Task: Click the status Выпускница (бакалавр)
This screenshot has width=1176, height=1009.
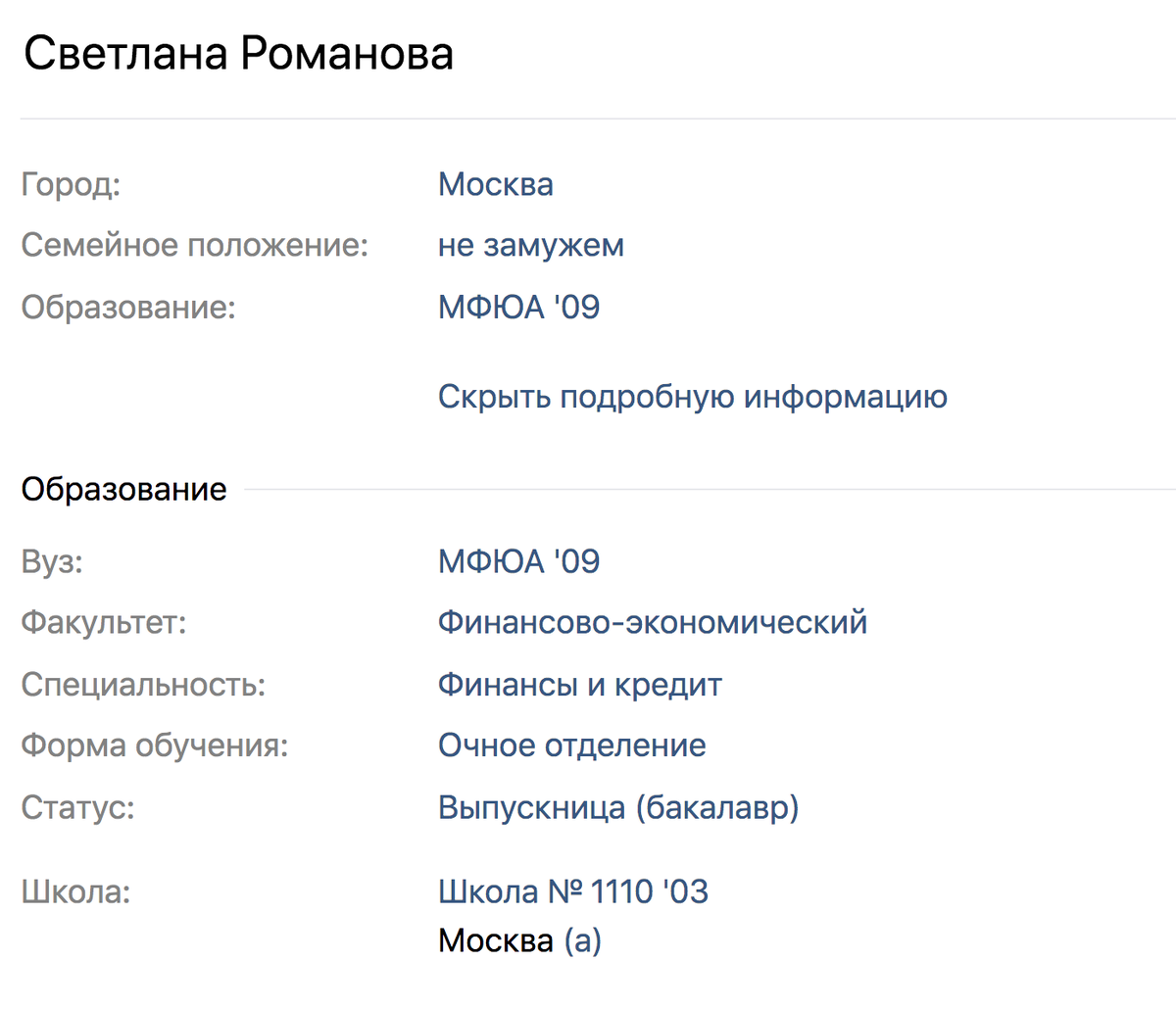Action: pyautogui.click(x=618, y=807)
